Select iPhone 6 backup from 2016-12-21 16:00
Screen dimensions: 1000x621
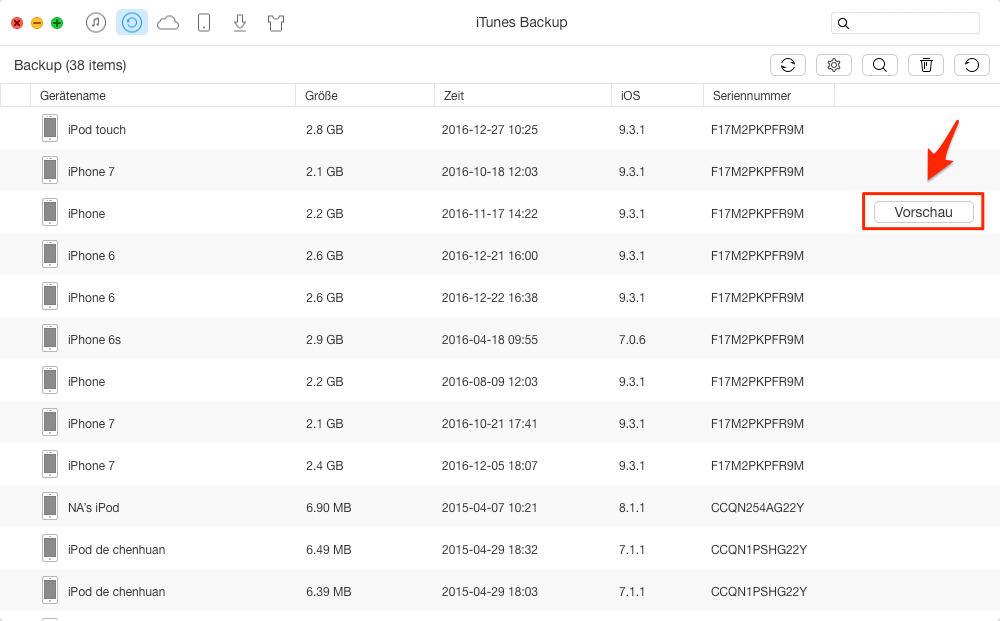(x=500, y=255)
